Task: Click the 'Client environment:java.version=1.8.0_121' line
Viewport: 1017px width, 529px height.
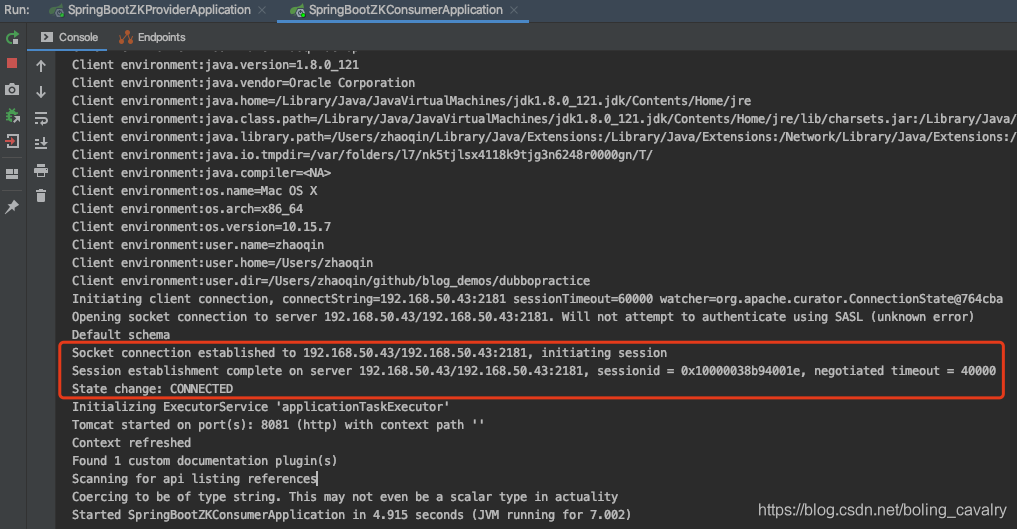Action: (215, 65)
